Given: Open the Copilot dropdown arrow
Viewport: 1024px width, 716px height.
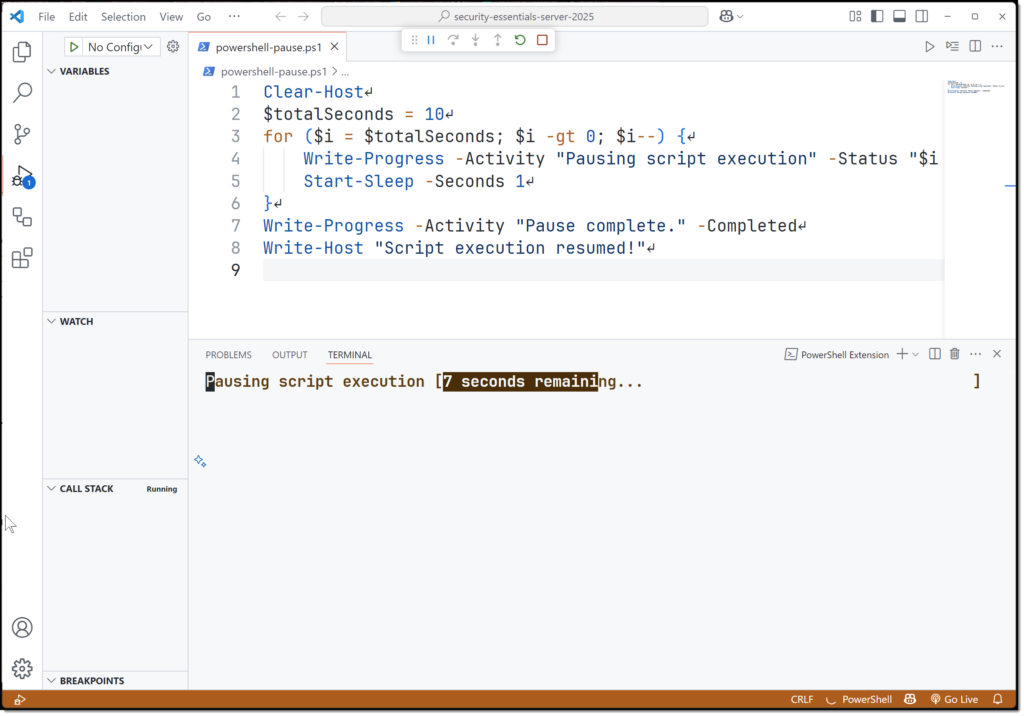Looking at the screenshot, I should [x=740, y=16].
